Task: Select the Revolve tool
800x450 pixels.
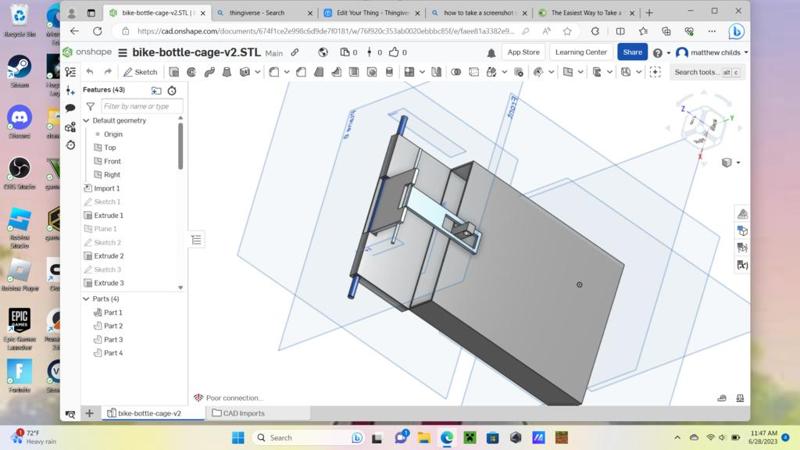Action: [x=191, y=72]
